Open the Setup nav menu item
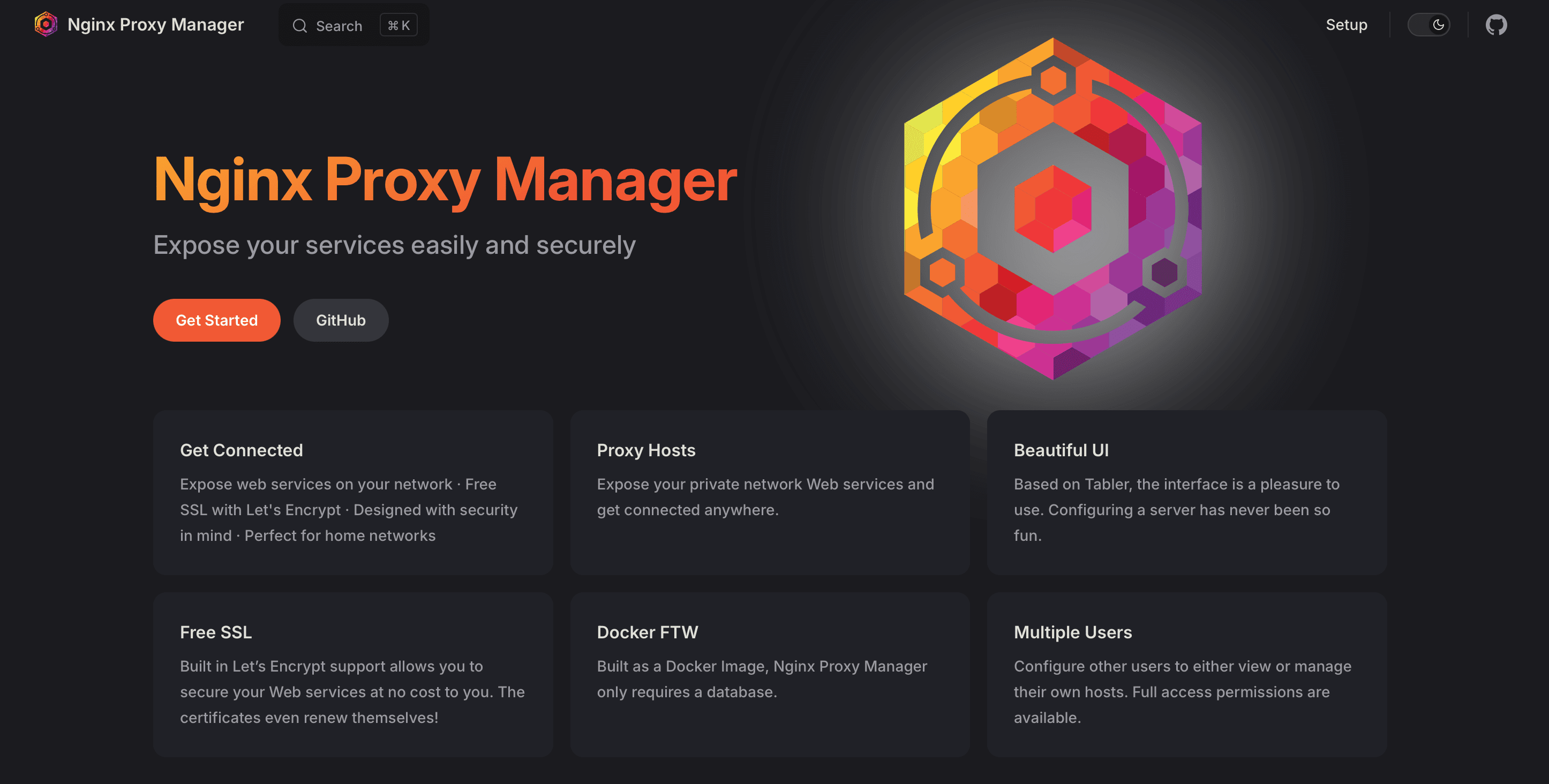Viewport: 1549px width, 784px height. [1346, 25]
